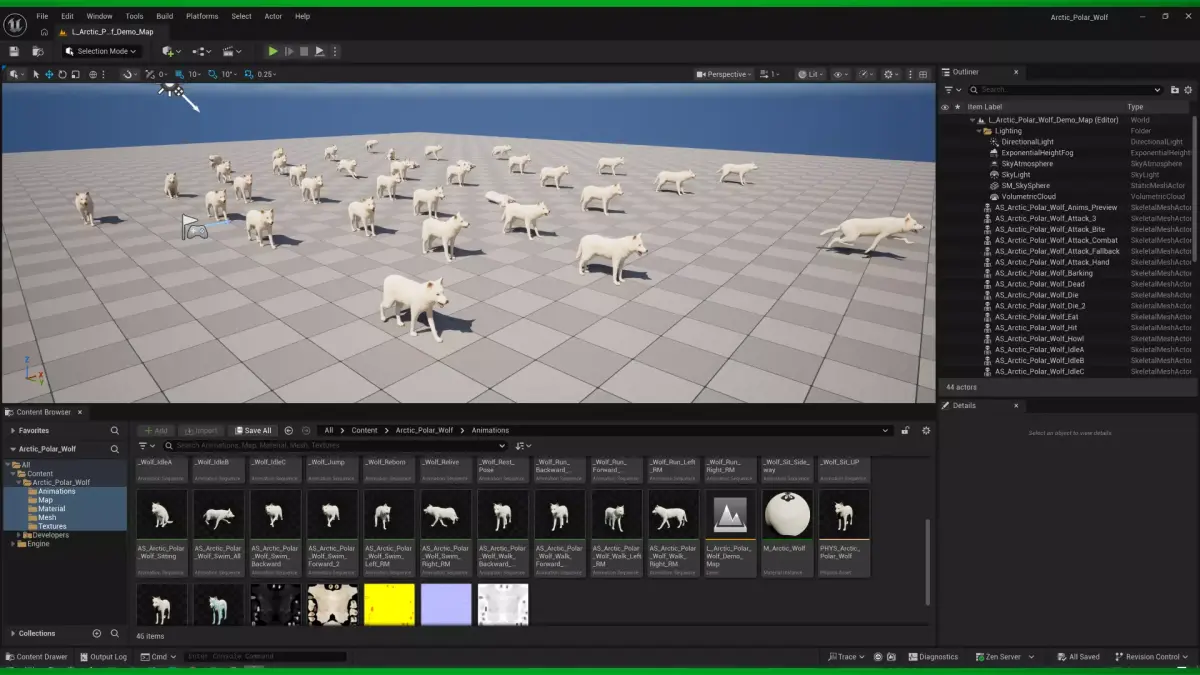Open the Revision Control dropdown

click(1153, 657)
